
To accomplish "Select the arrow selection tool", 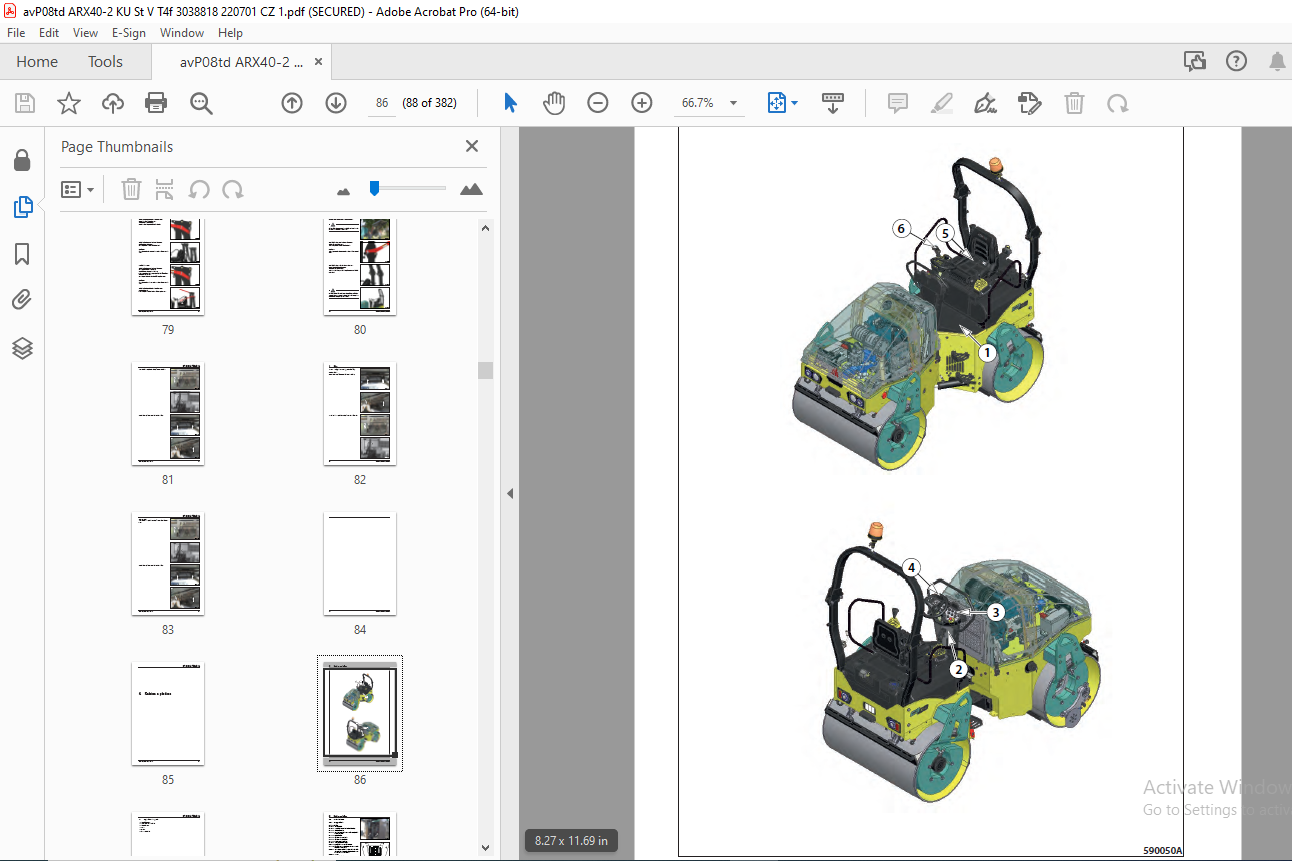I will tap(510, 103).
